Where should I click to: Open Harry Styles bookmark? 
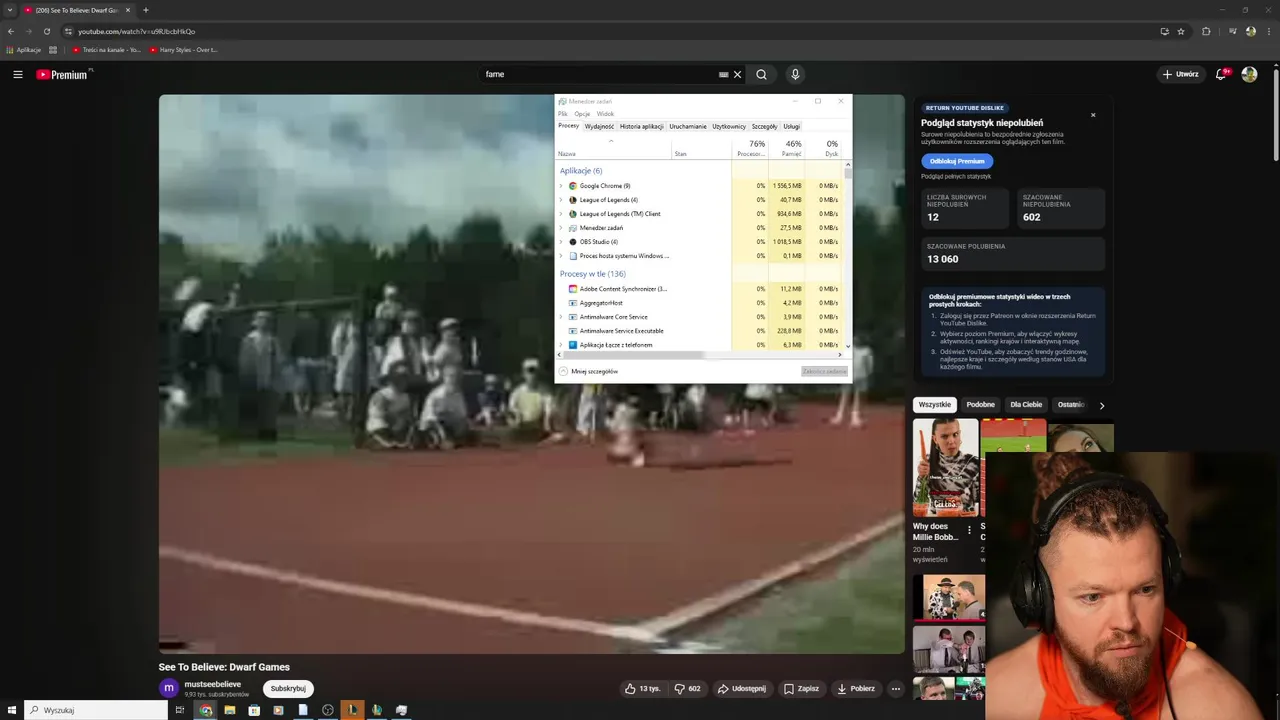pyautogui.click(x=184, y=49)
